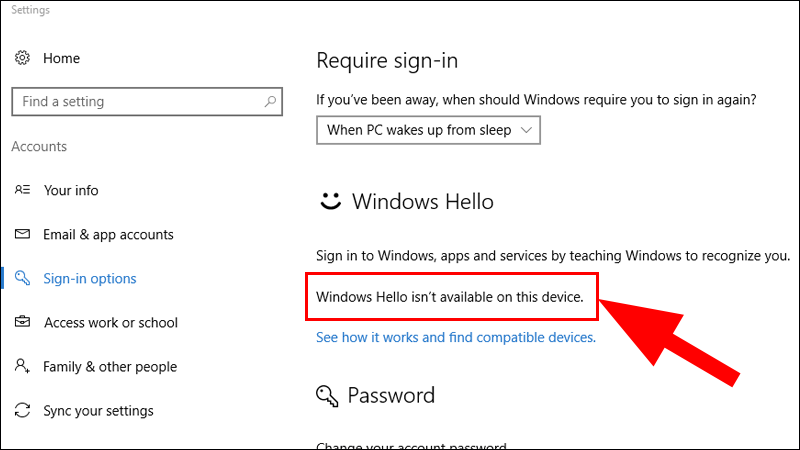Screen dimensions: 800x450
Task: Click the dropdown chevron arrow
Action: (x=526, y=130)
